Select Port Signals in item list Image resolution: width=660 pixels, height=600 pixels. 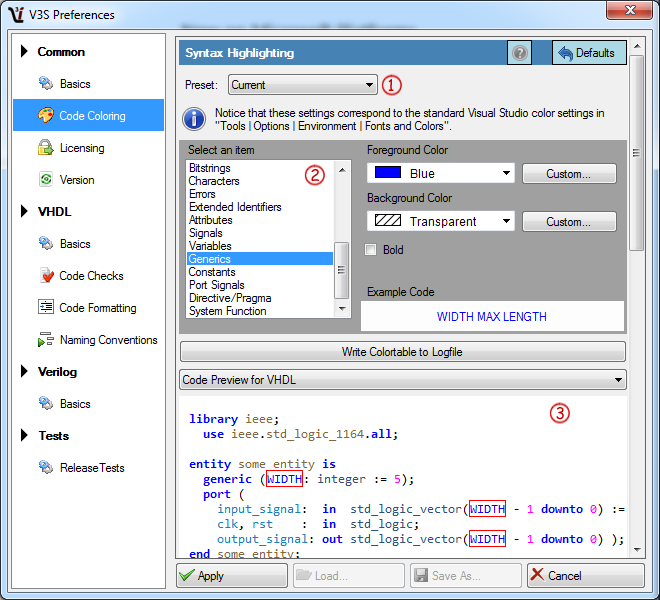(x=260, y=285)
